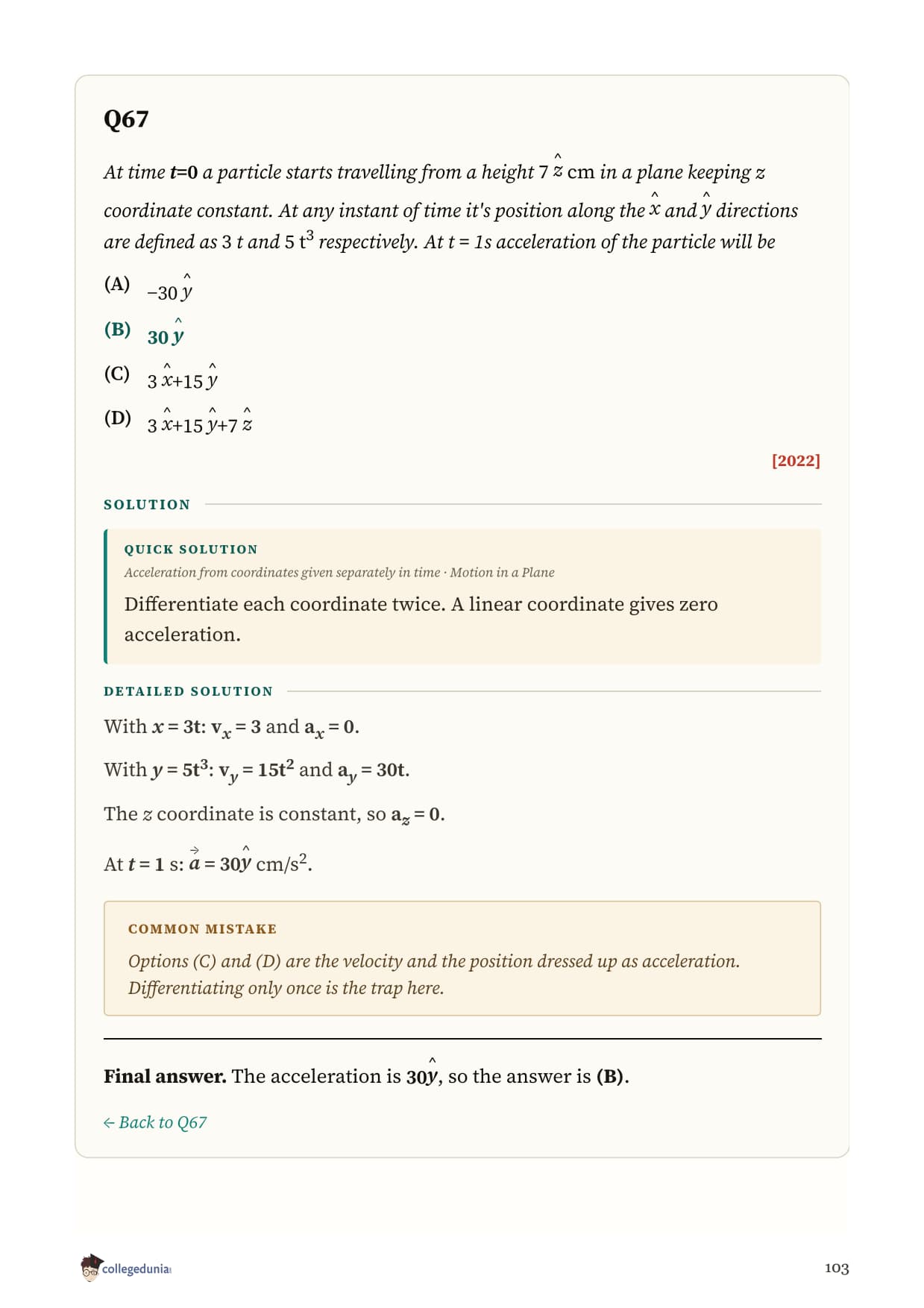Select option (D) 3x̂+15ŷ+7ẑ
The image size is (924, 1308).
[178, 419]
